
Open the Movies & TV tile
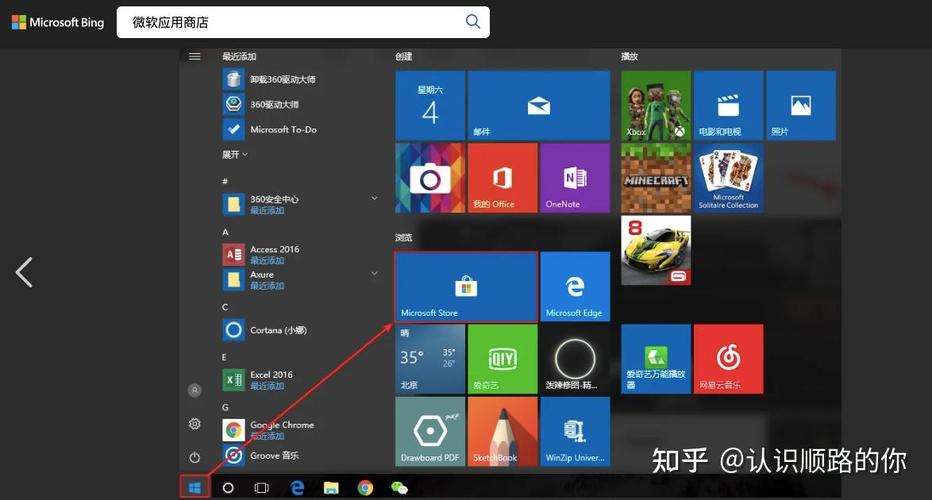coord(728,105)
